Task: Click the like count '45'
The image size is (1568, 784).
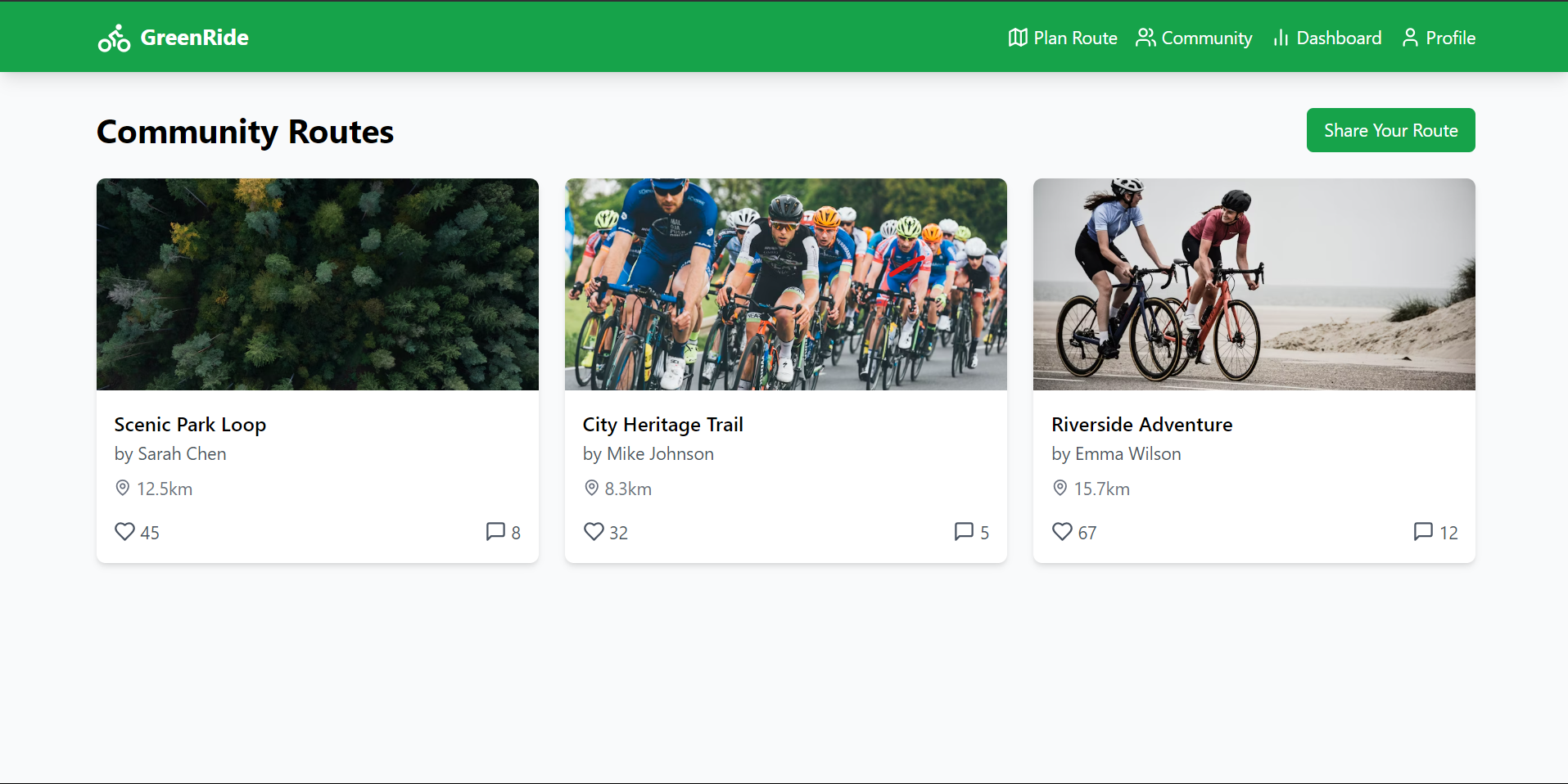Action: coord(150,533)
